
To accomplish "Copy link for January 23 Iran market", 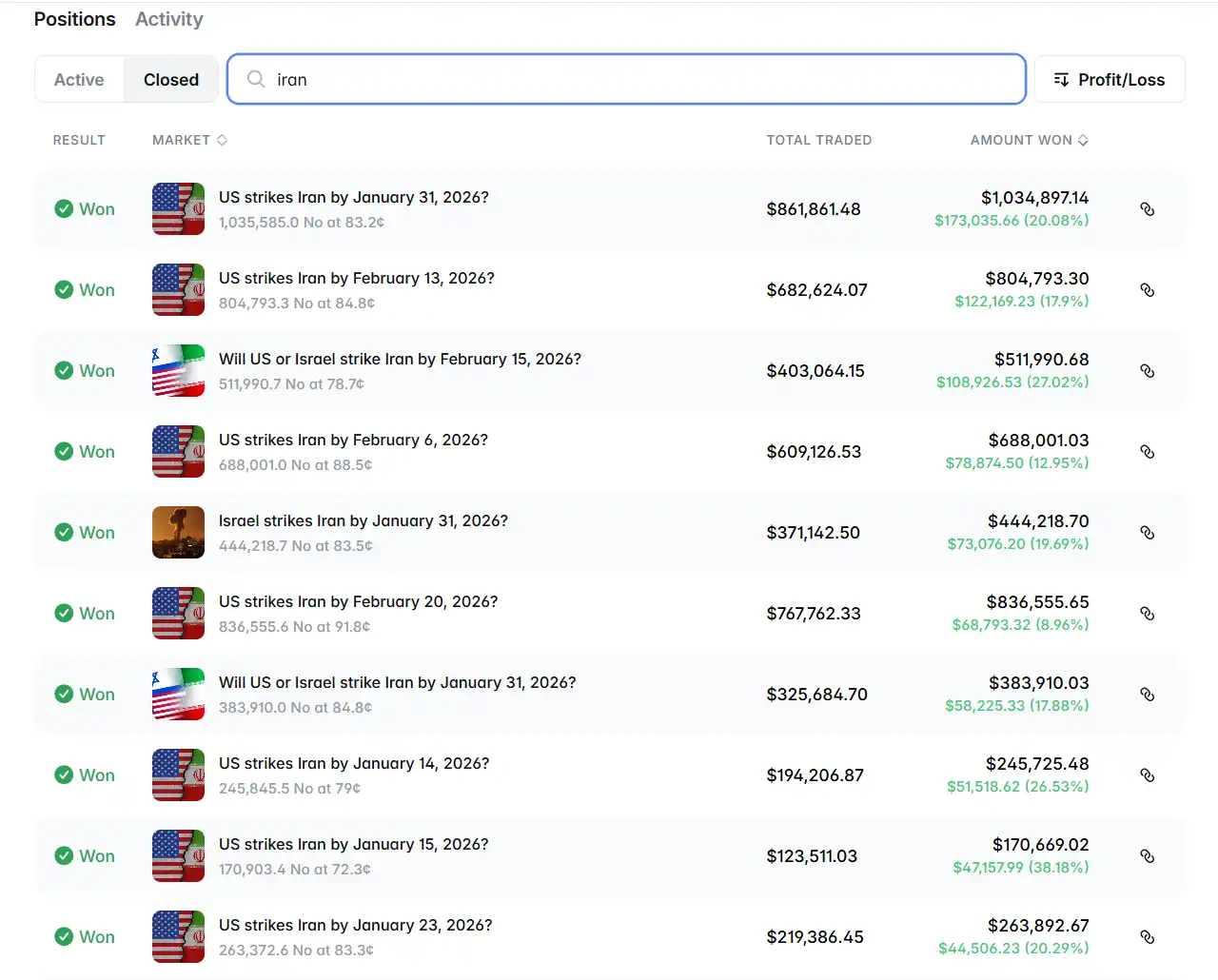I will click(x=1148, y=937).
